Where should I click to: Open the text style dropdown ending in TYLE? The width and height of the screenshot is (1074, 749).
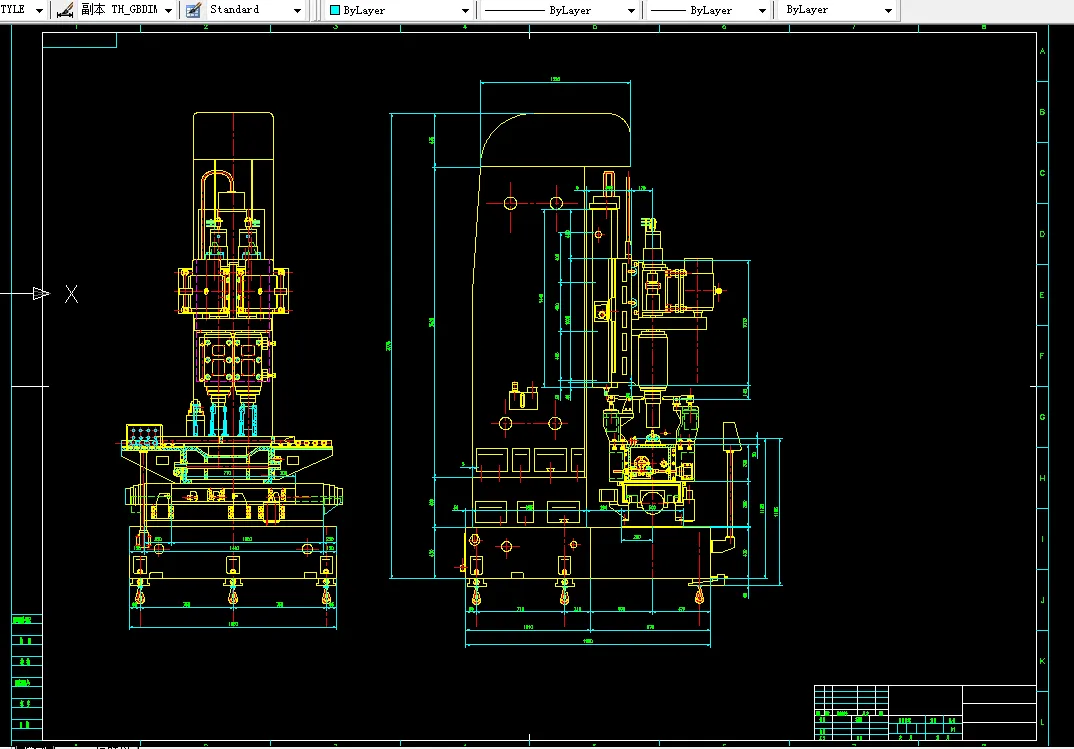(x=39, y=10)
